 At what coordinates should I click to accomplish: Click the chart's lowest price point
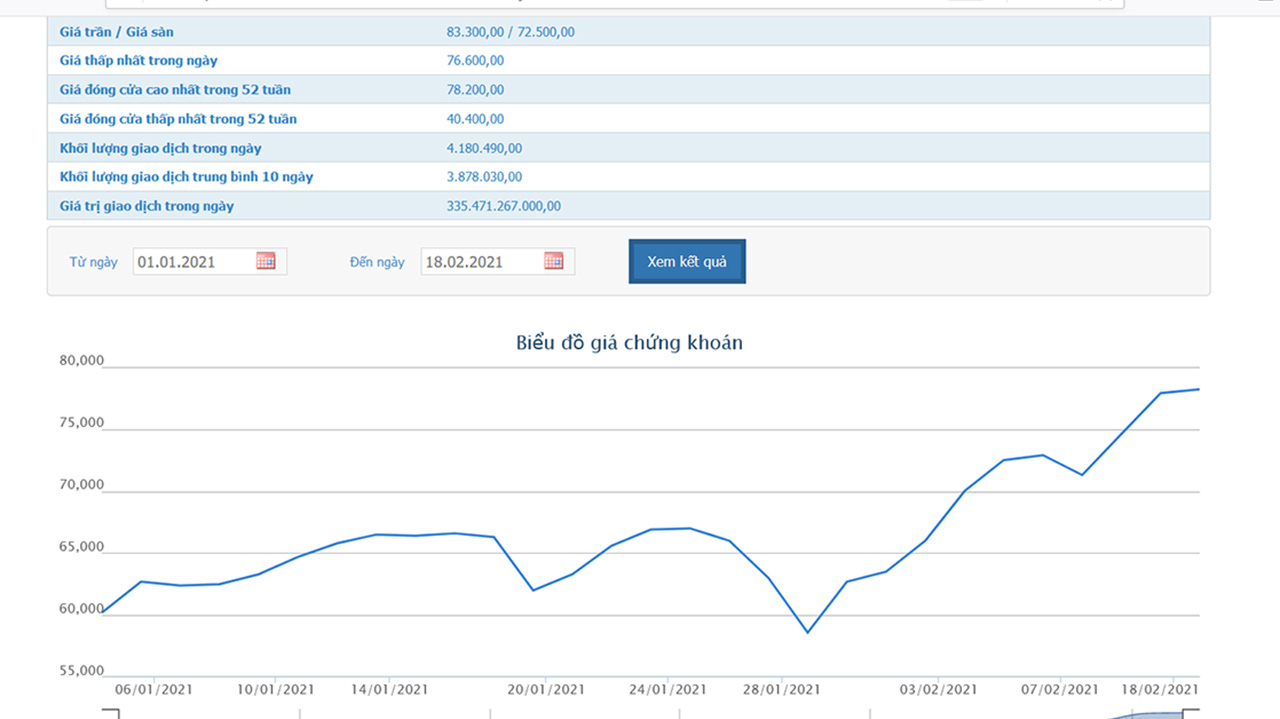tap(808, 632)
